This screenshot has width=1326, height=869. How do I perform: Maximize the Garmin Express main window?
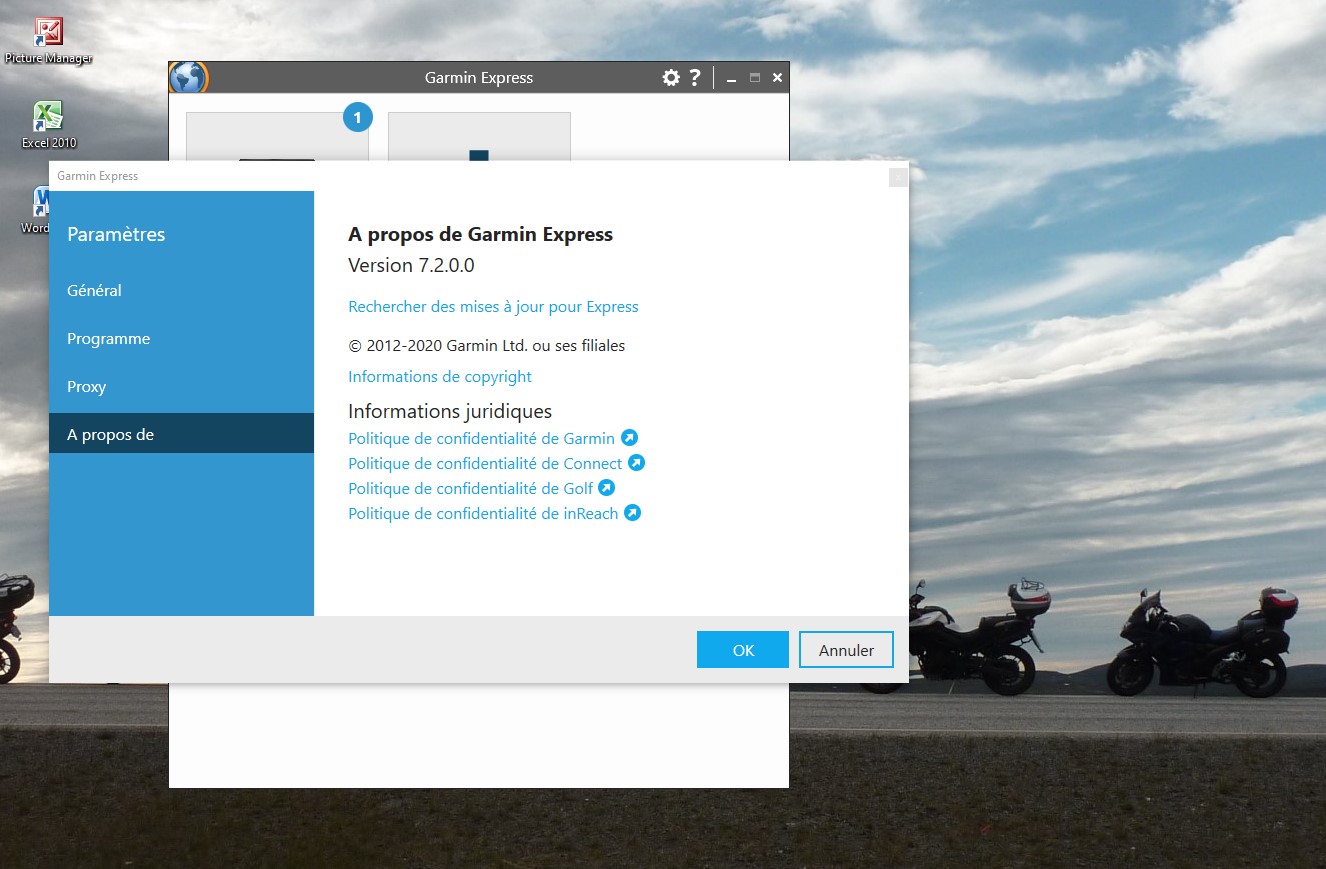(755, 78)
